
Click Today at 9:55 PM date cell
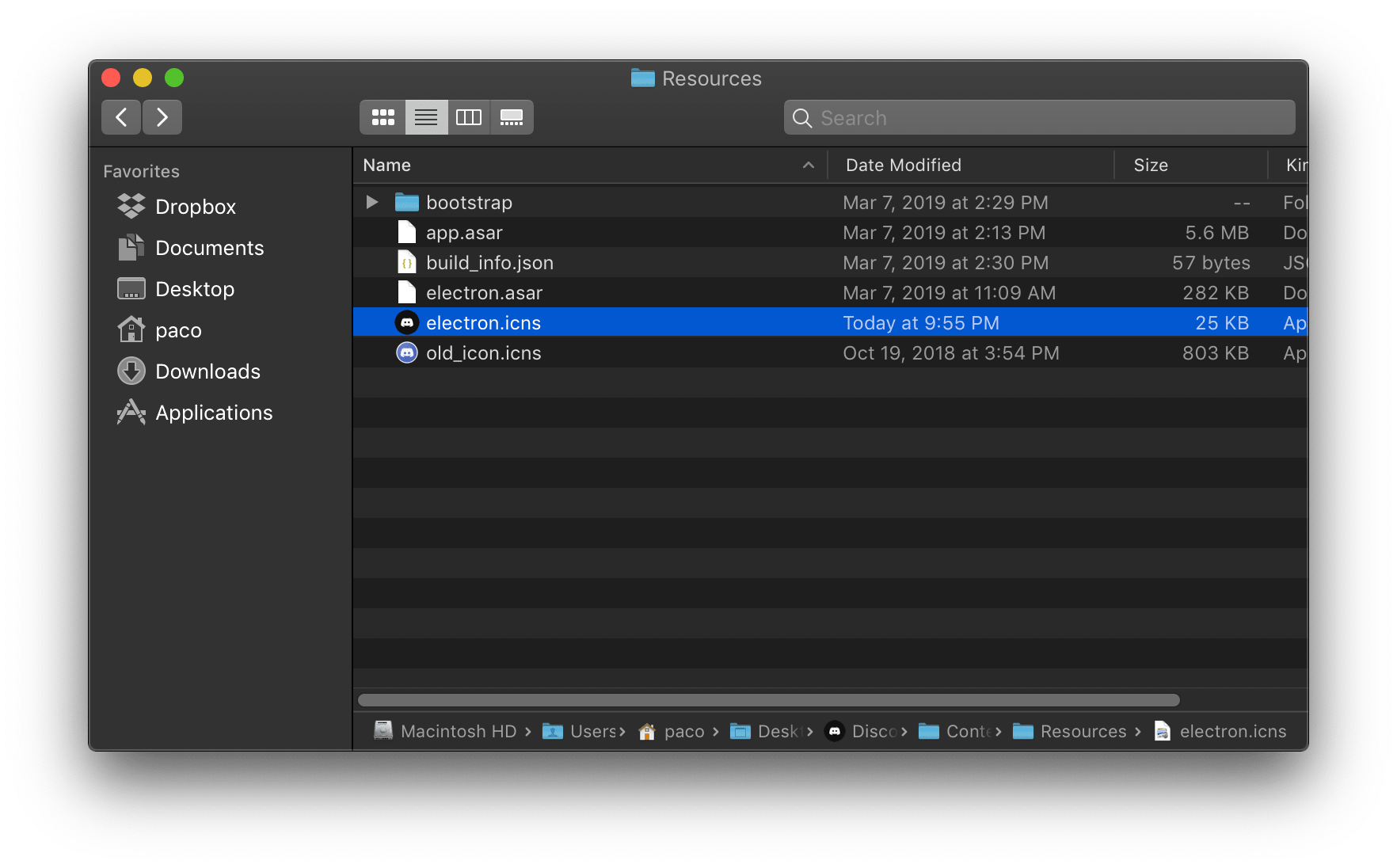pos(921,322)
